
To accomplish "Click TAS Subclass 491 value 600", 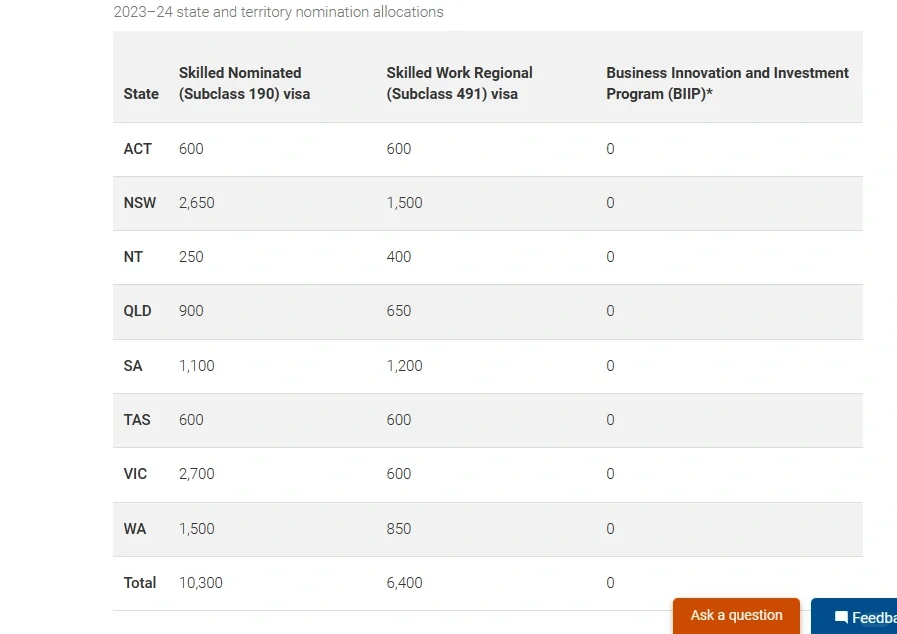I will 398,419.
